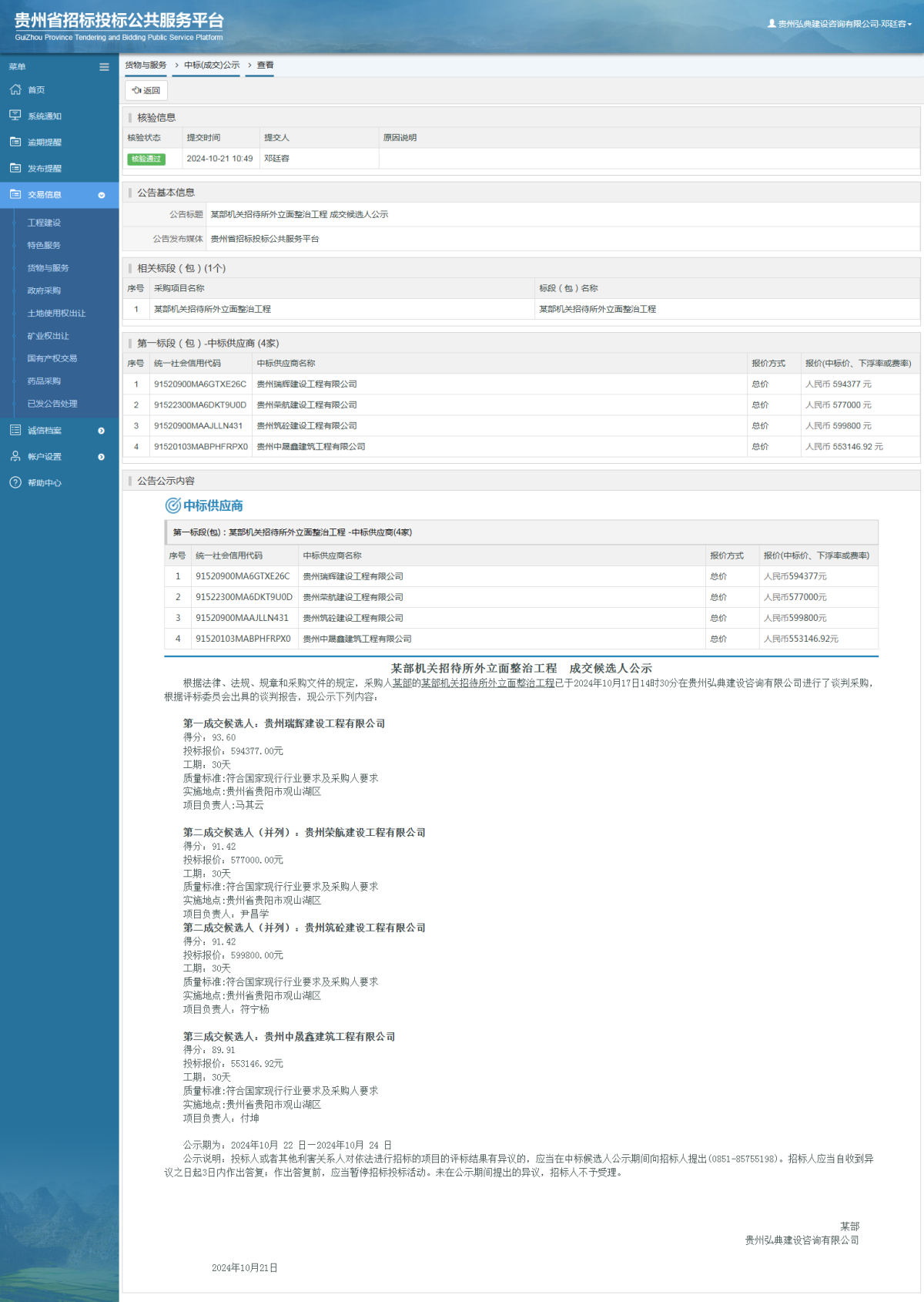Viewport: 924px width, 1302px height.
Task: Click the 第三成交候选人 heading line
Action: click(289, 1037)
